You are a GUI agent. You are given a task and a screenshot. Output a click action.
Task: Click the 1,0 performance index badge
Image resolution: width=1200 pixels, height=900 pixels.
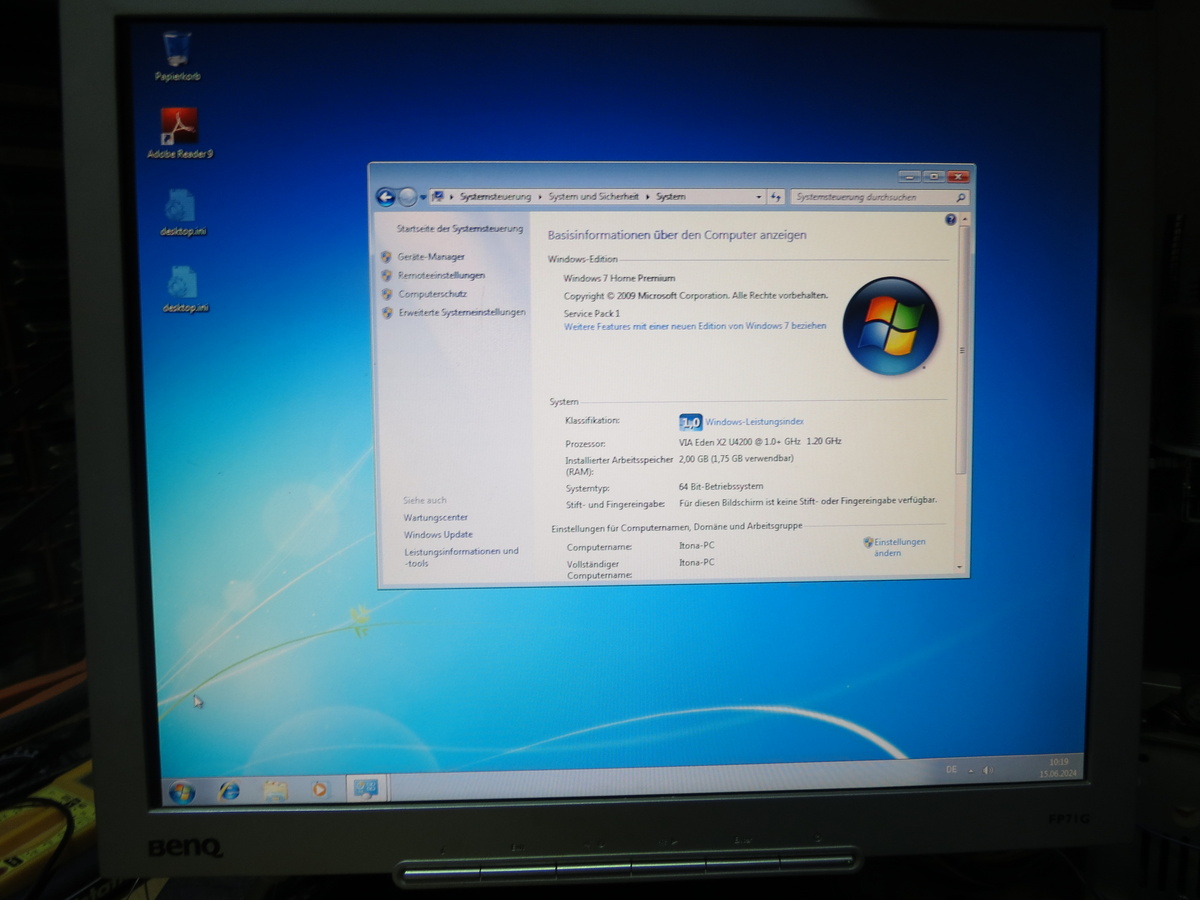point(690,422)
